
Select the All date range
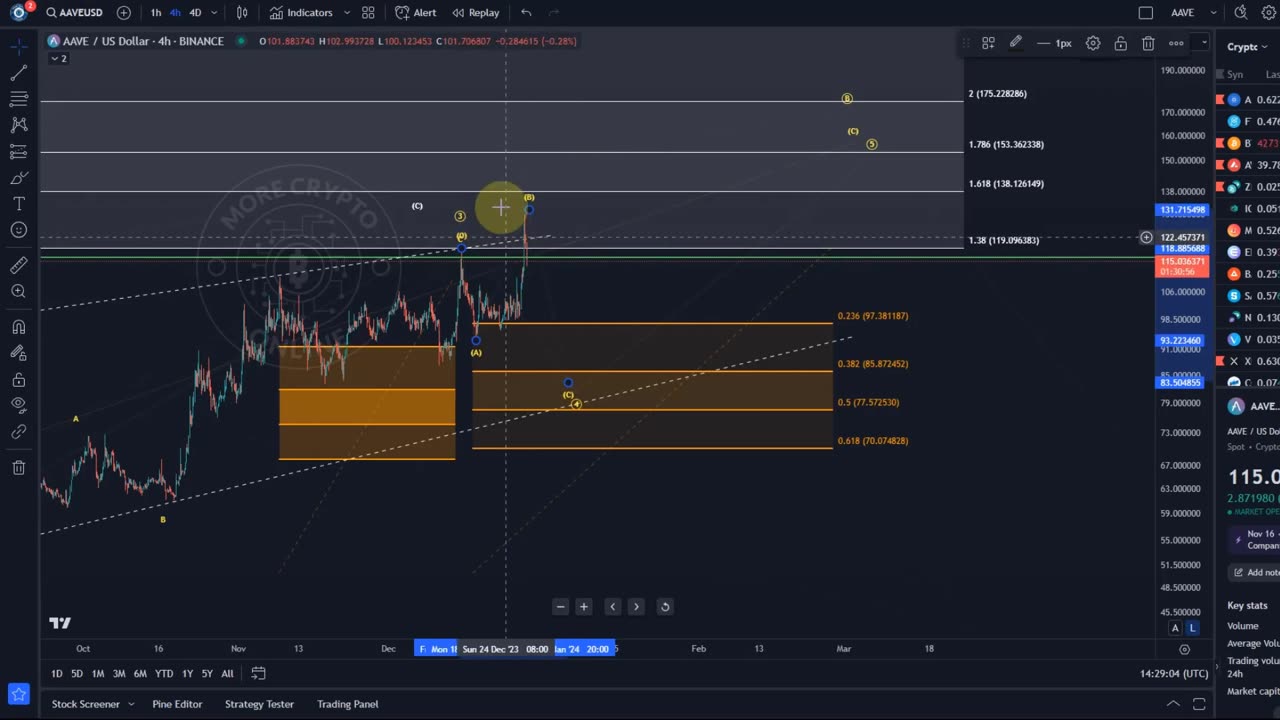coord(227,673)
